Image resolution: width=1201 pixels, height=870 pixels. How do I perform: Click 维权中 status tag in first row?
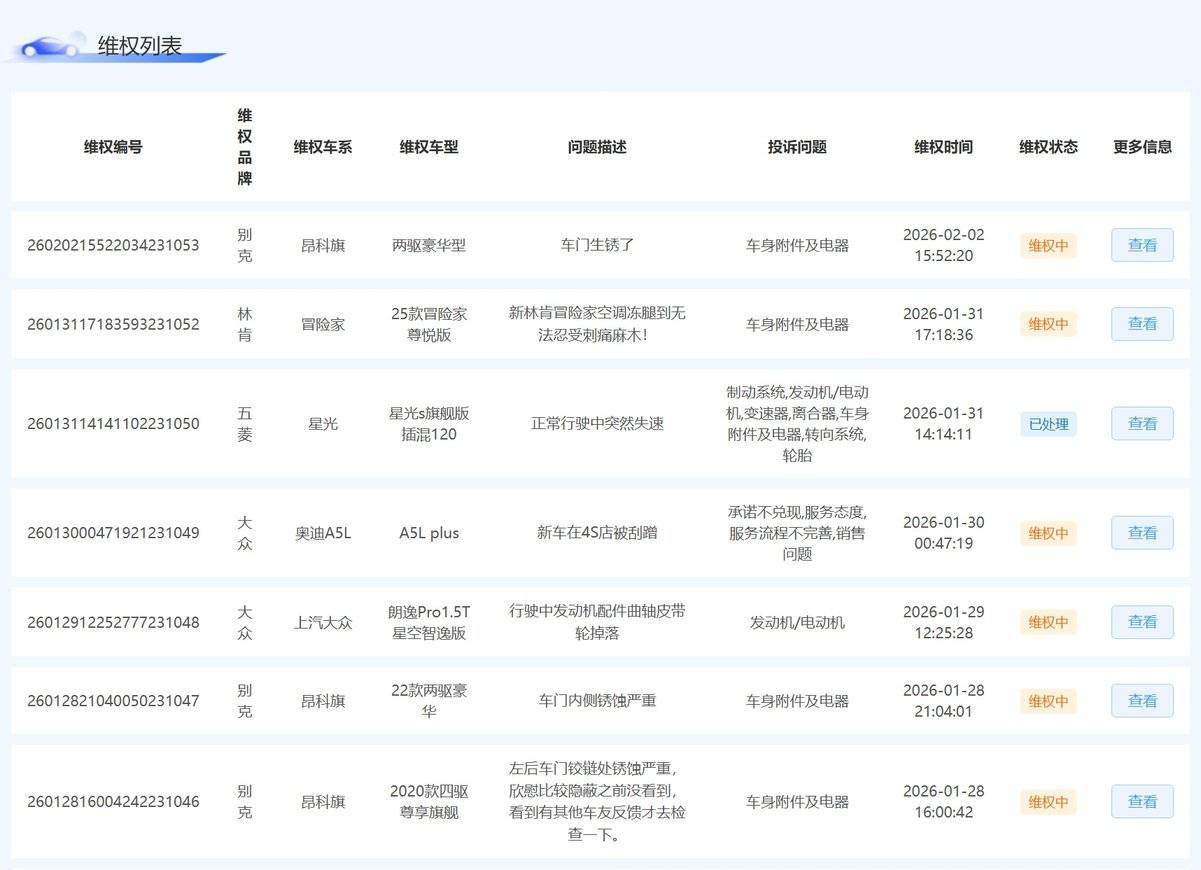(x=1048, y=245)
